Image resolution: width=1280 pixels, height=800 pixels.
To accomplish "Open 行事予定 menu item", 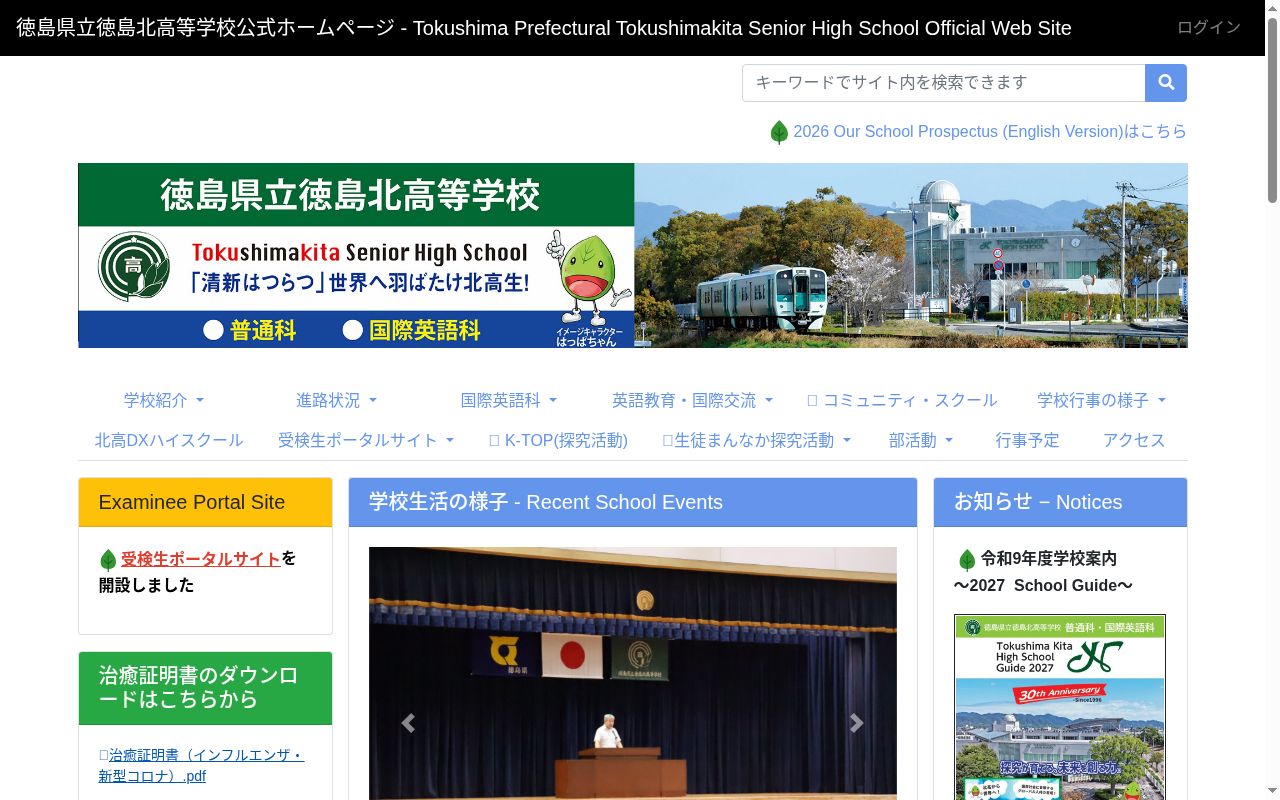I will (x=1027, y=440).
